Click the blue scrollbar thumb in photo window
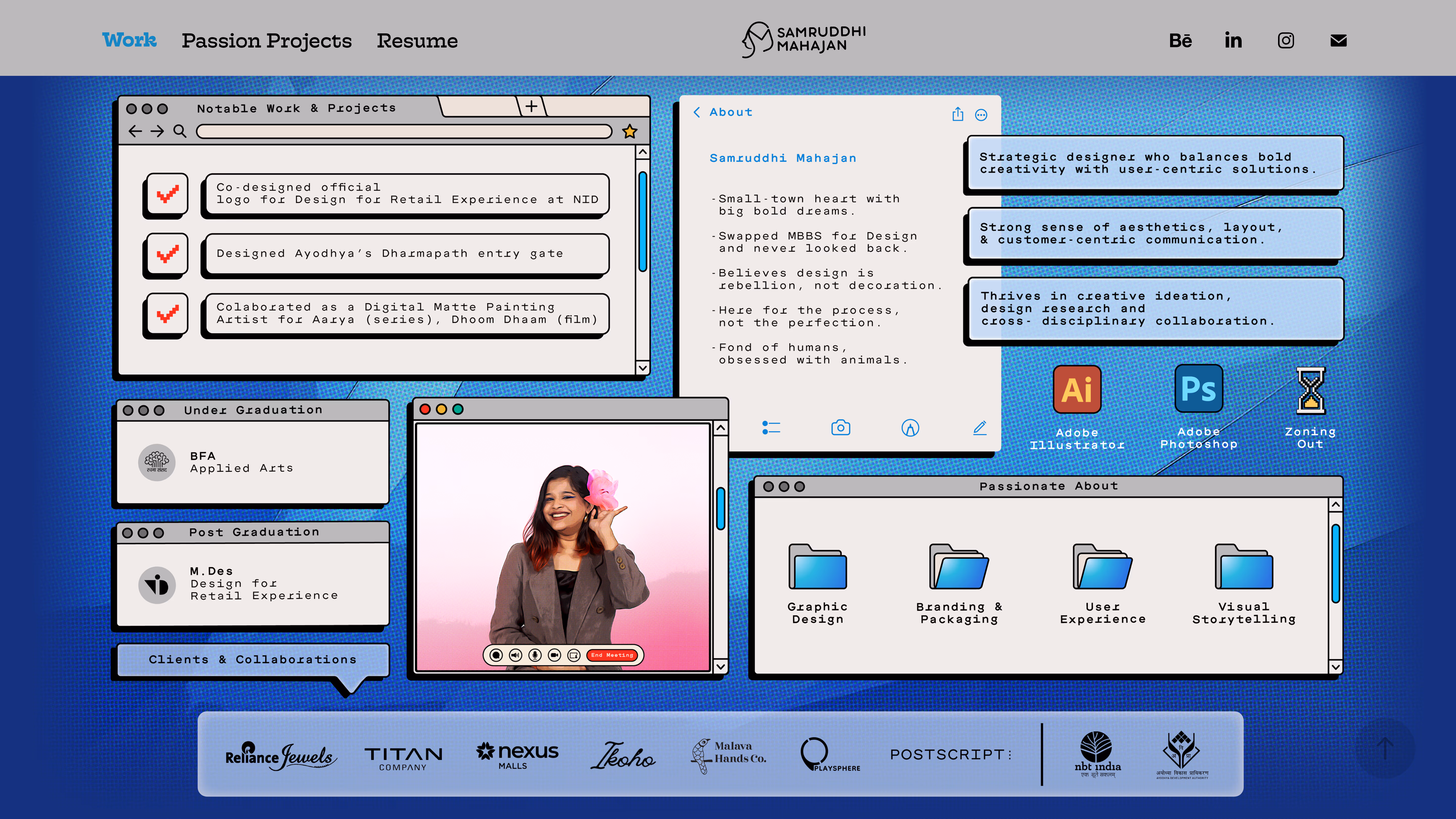This screenshot has height=819, width=1456. click(x=721, y=509)
